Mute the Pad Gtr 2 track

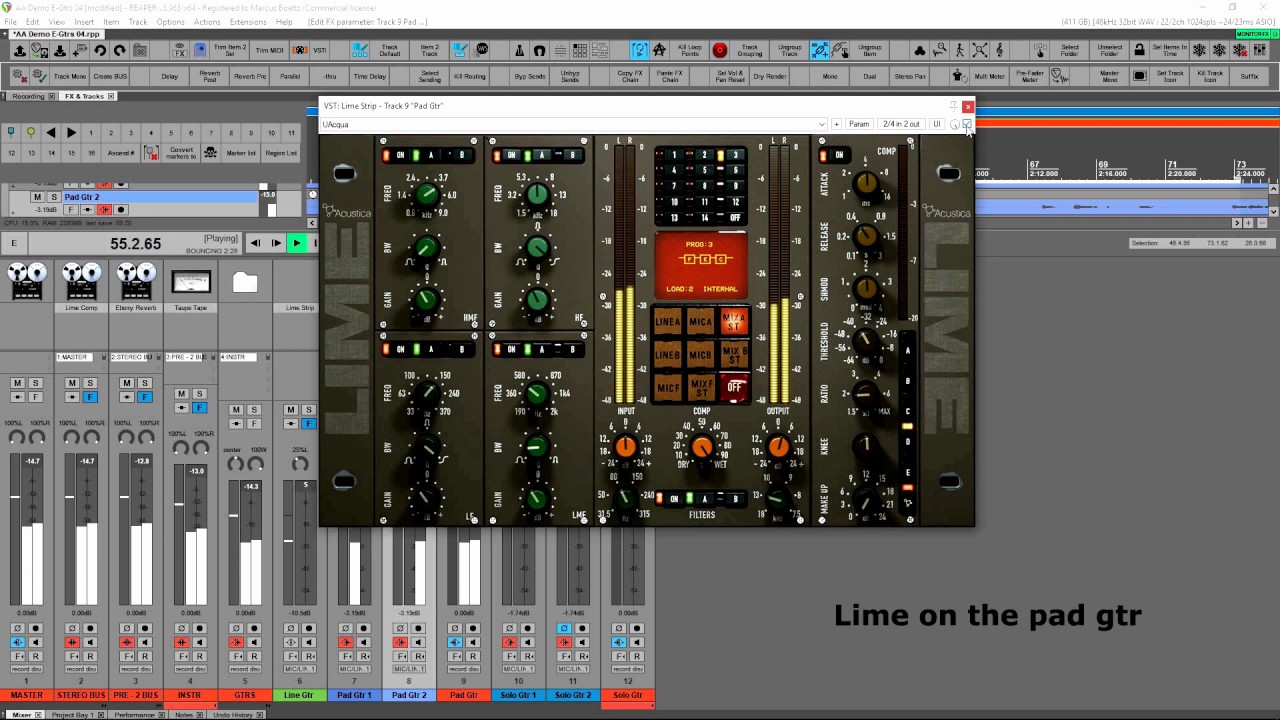38,197
